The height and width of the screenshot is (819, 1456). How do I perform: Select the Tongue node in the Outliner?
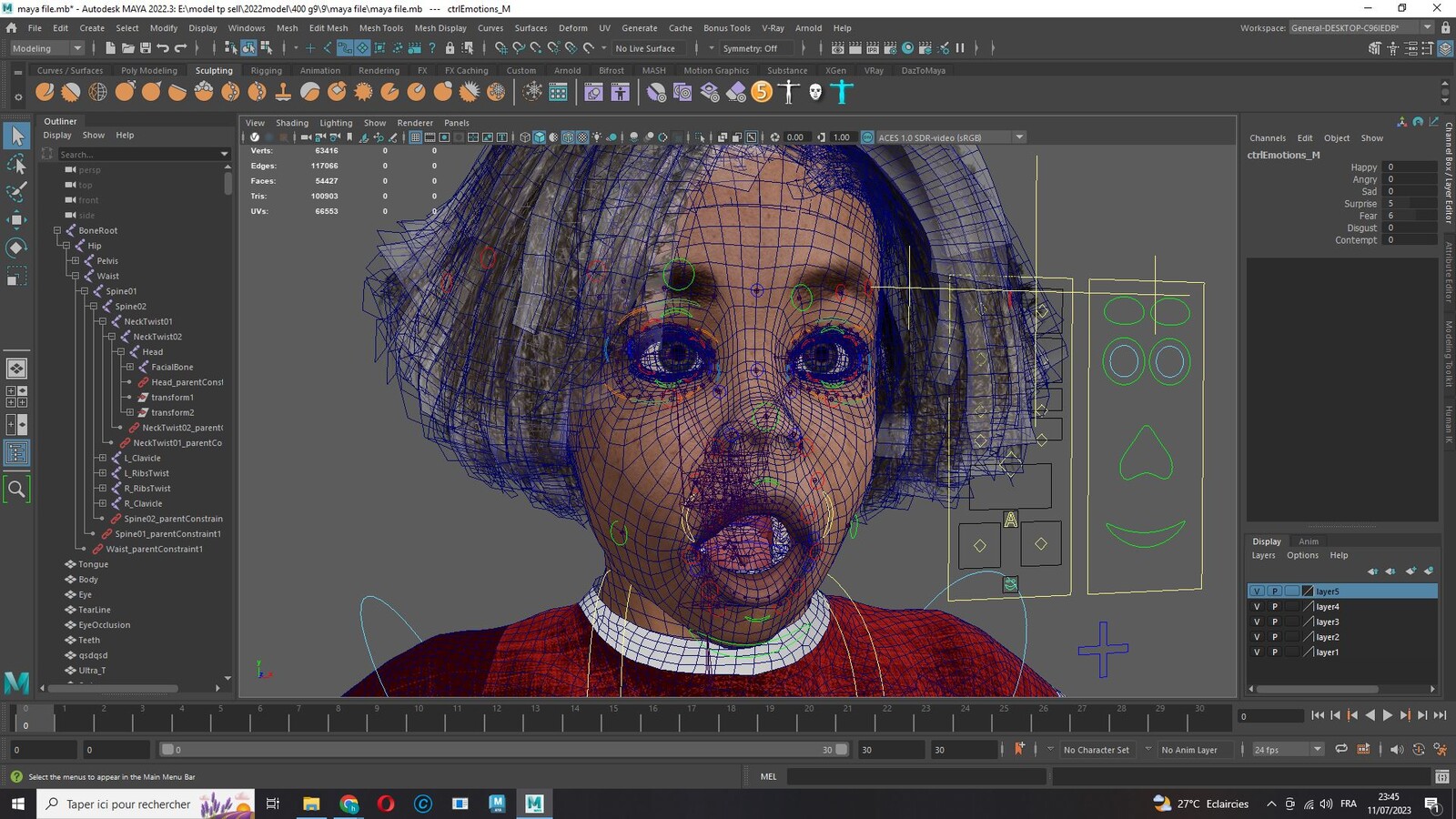point(93,564)
